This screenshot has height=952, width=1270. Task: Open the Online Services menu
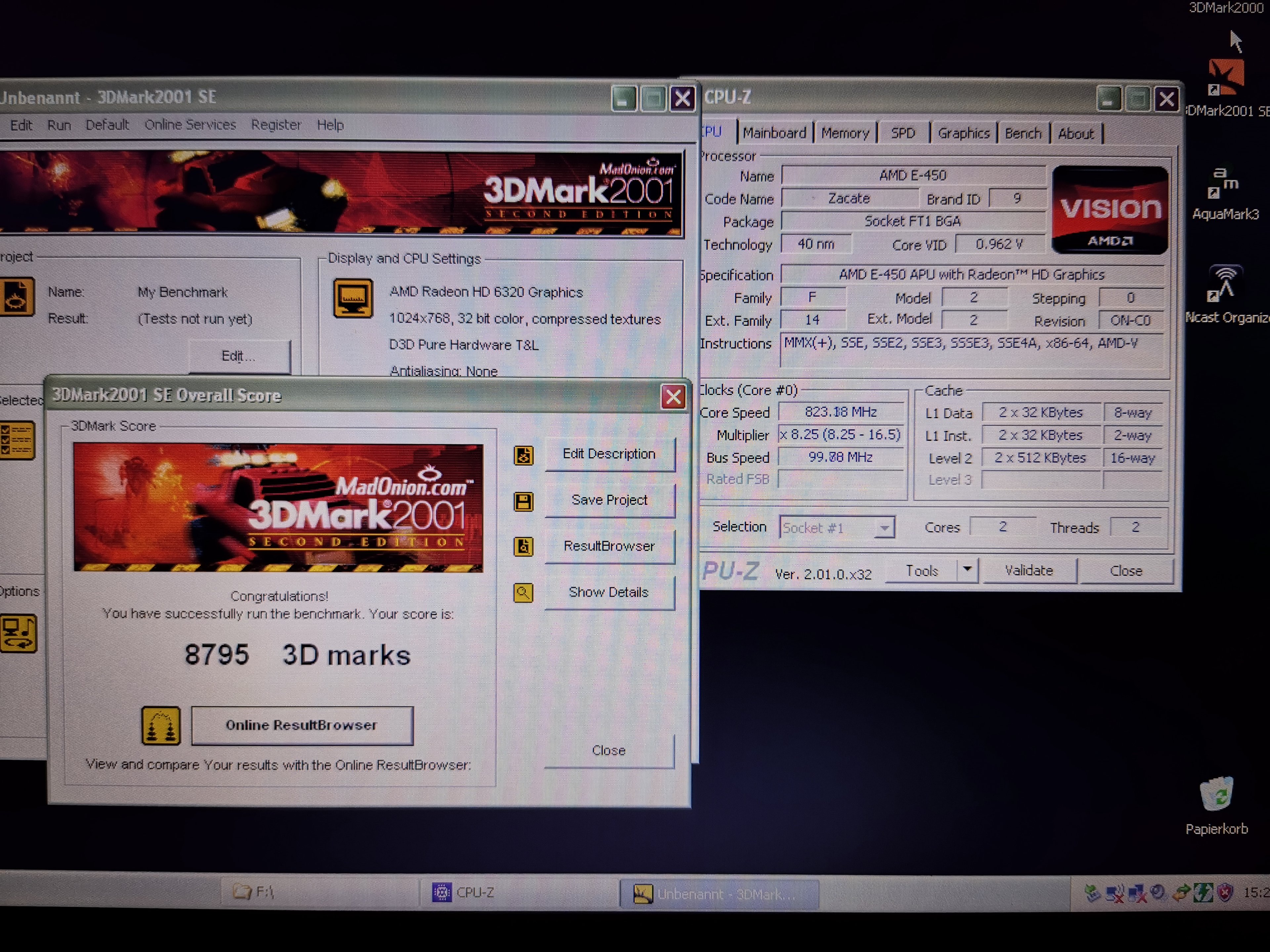tap(190, 125)
